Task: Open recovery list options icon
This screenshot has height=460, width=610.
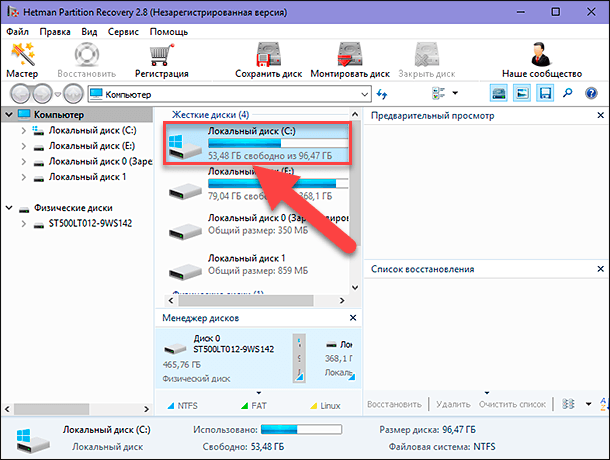Action: pyautogui.click(x=568, y=404)
